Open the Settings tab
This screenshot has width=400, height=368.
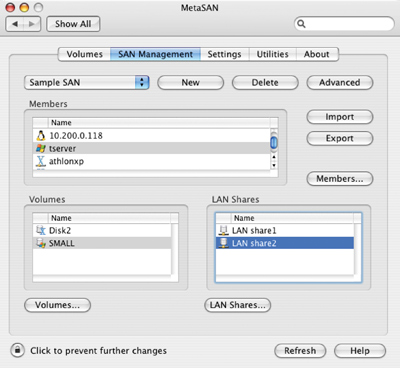224,54
